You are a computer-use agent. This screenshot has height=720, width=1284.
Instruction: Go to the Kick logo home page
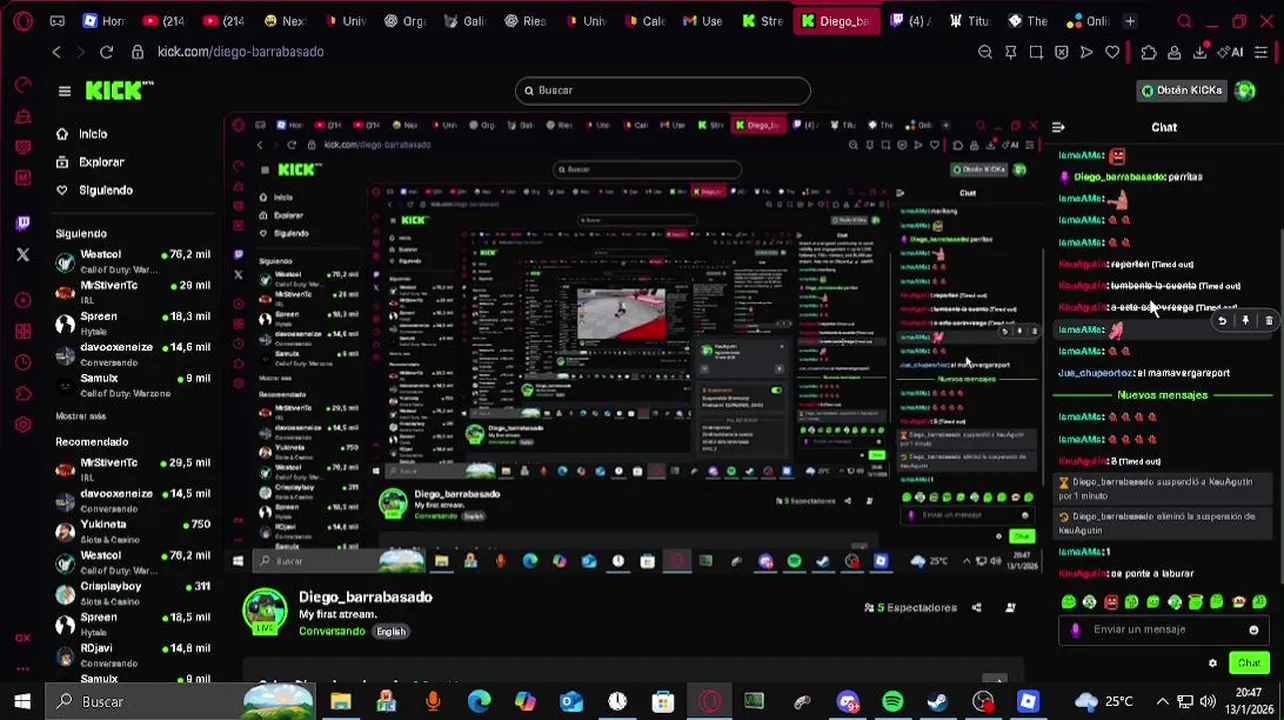[x=119, y=91]
